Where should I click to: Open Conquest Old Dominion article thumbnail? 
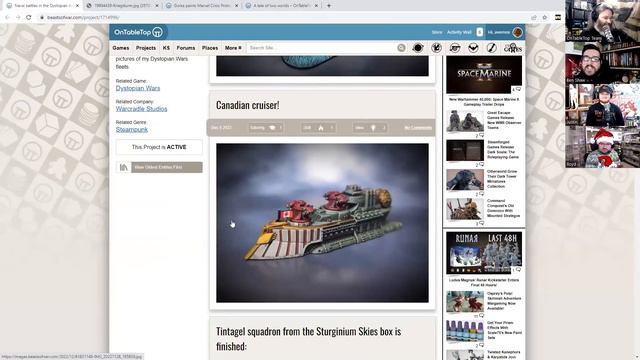click(x=465, y=209)
